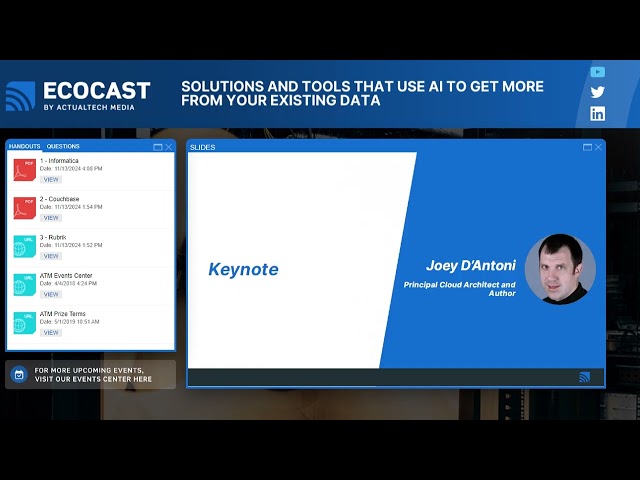Click the Informatica date line

coord(71,169)
